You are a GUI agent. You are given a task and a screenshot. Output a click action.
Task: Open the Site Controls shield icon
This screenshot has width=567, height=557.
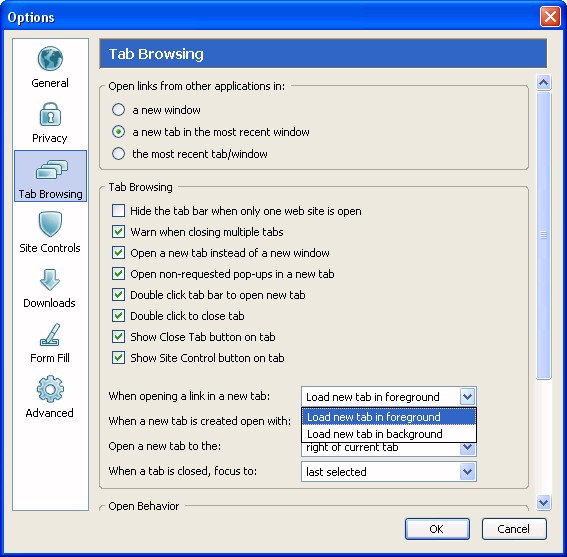pyautogui.click(x=50, y=224)
